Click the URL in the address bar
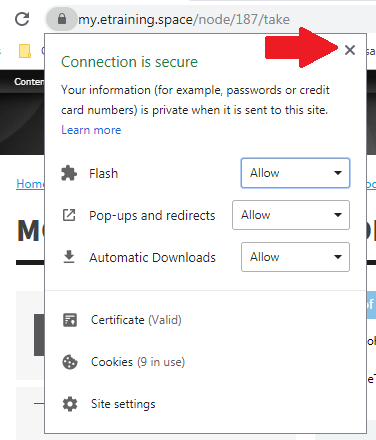The width and height of the screenshot is (376, 440). [x=184, y=19]
